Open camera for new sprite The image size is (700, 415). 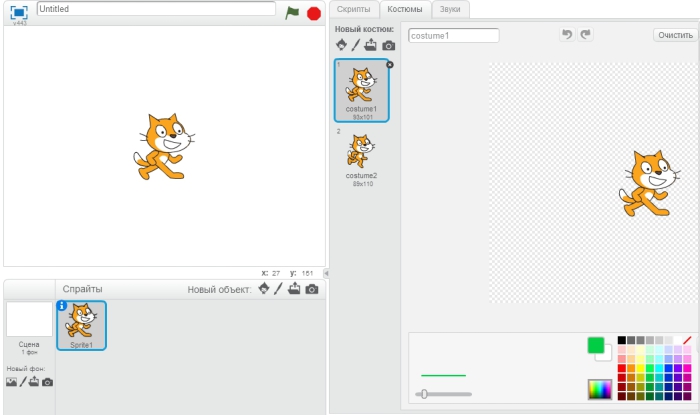312,289
